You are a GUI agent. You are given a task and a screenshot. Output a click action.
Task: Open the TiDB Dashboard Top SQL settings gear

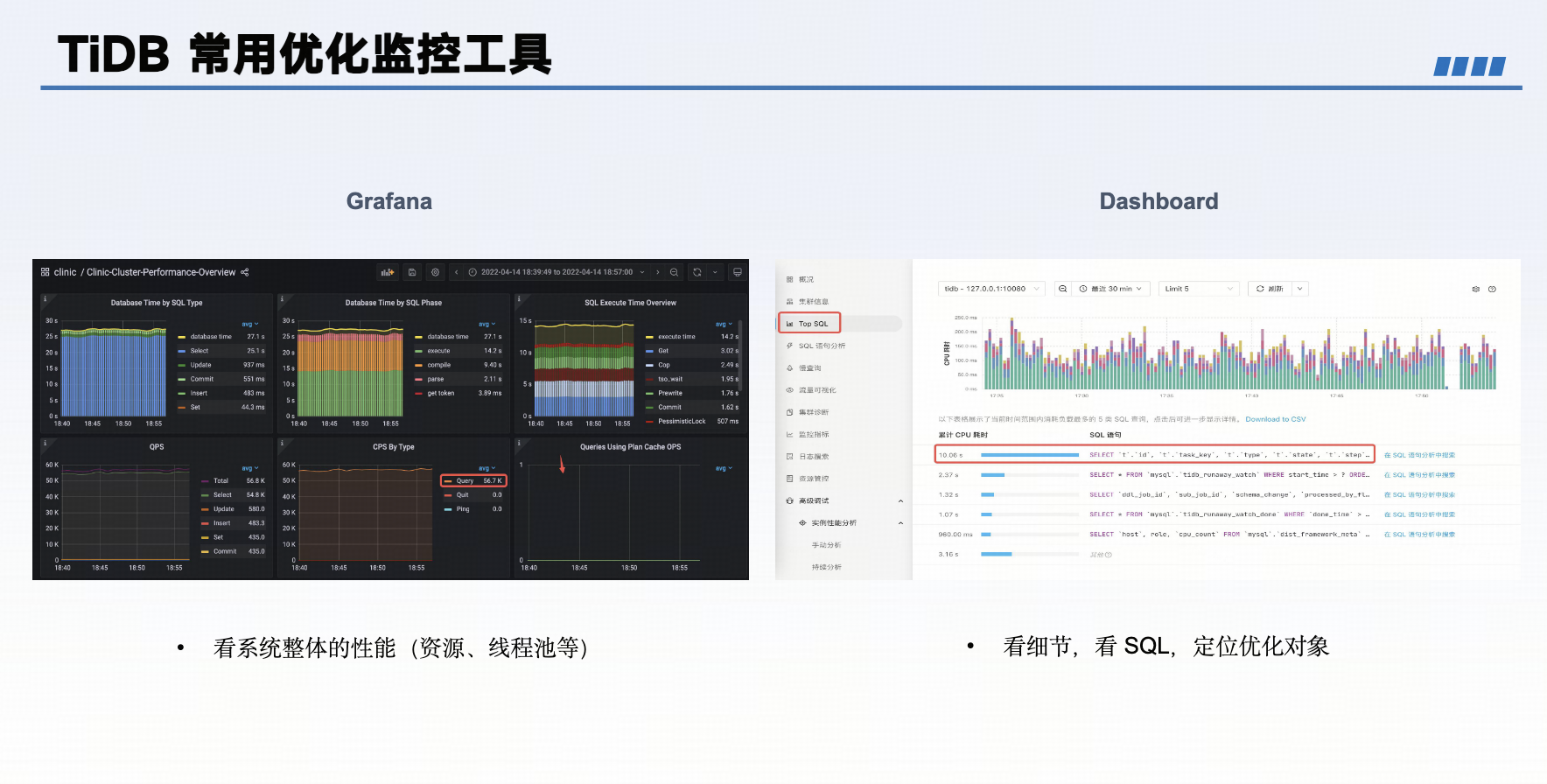(x=1476, y=289)
